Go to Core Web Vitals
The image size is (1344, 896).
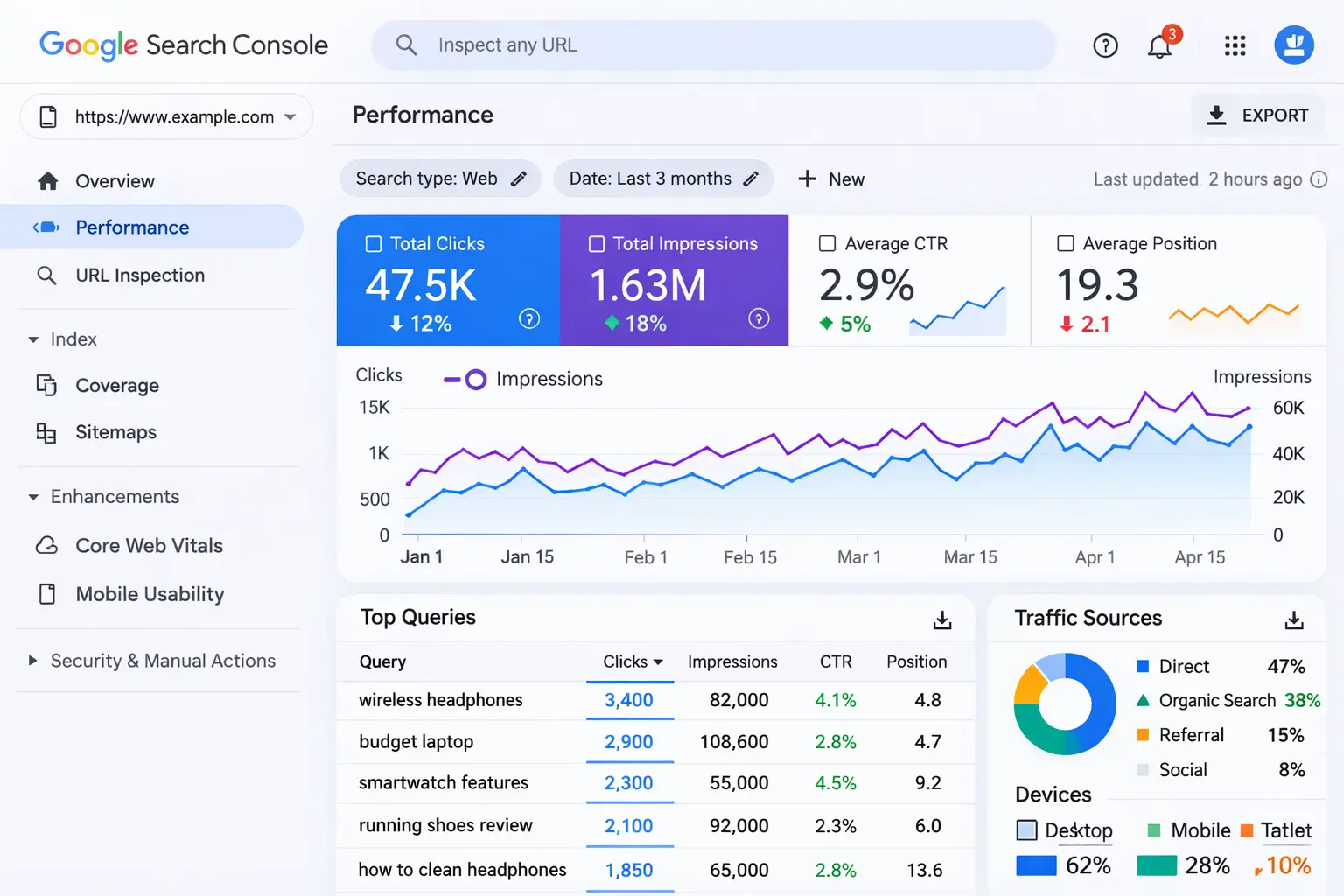point(149,546)
